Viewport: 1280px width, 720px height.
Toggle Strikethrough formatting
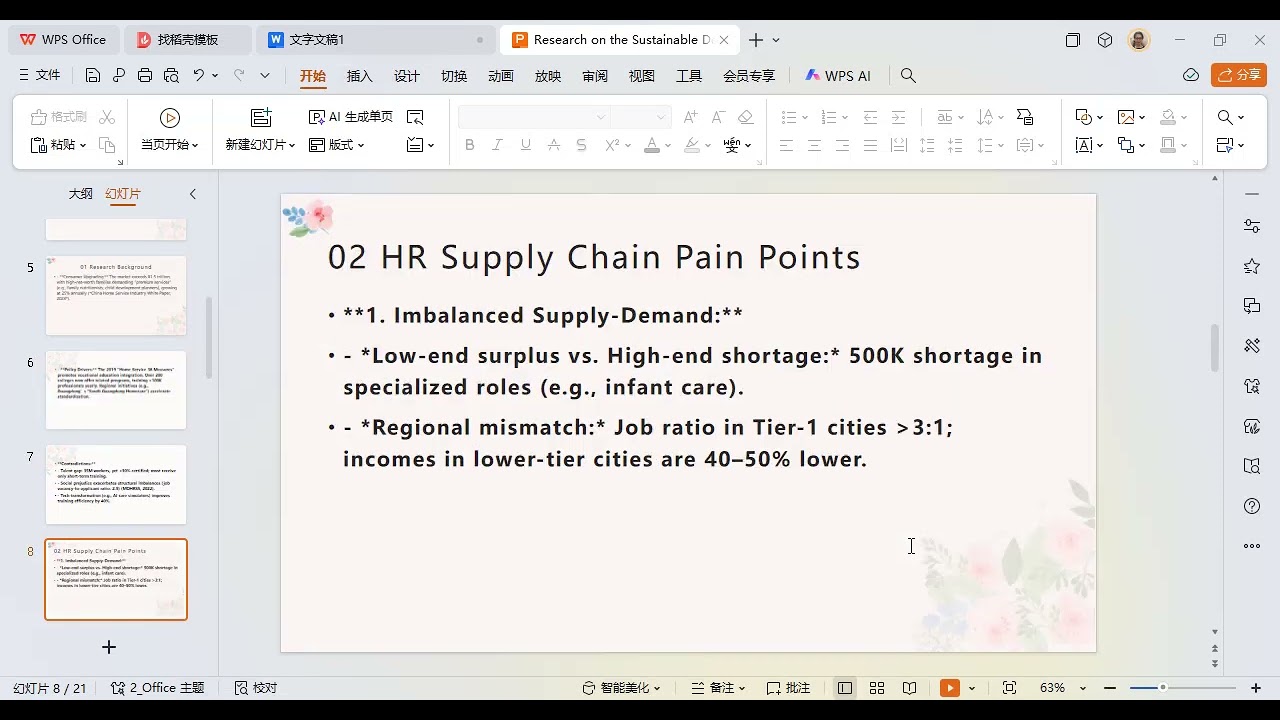coord(553,145)
